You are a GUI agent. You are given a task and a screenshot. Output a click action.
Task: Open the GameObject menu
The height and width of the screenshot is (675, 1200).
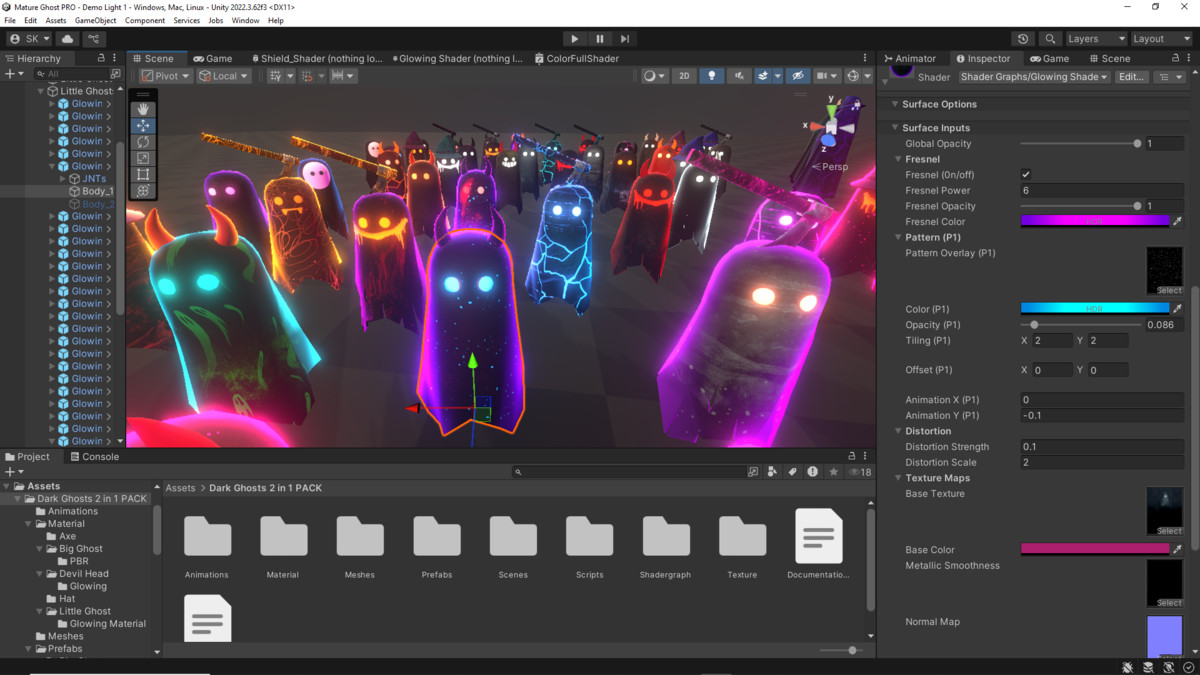[95, 20]
